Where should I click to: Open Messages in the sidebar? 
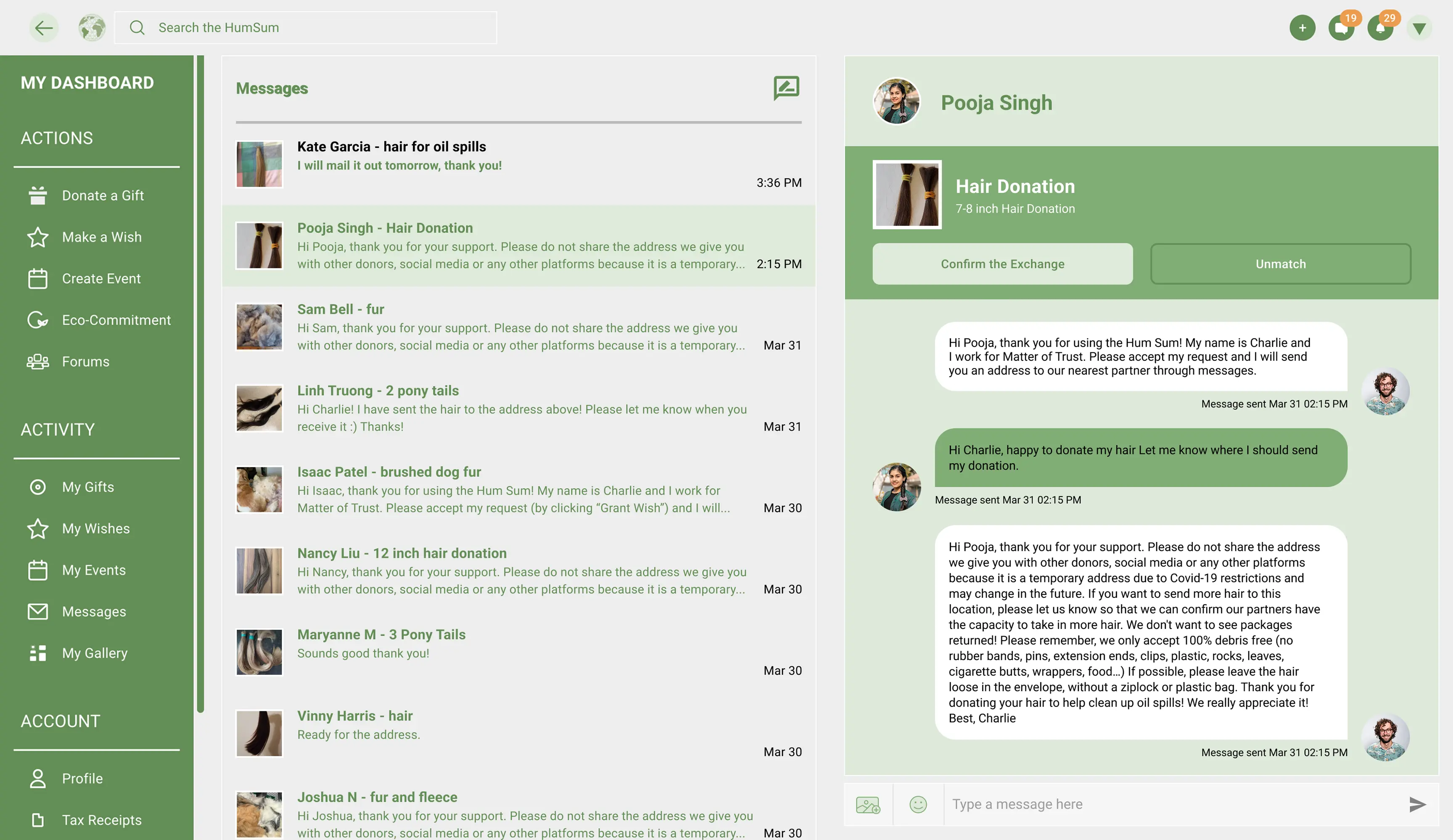[x=94, y=612]
